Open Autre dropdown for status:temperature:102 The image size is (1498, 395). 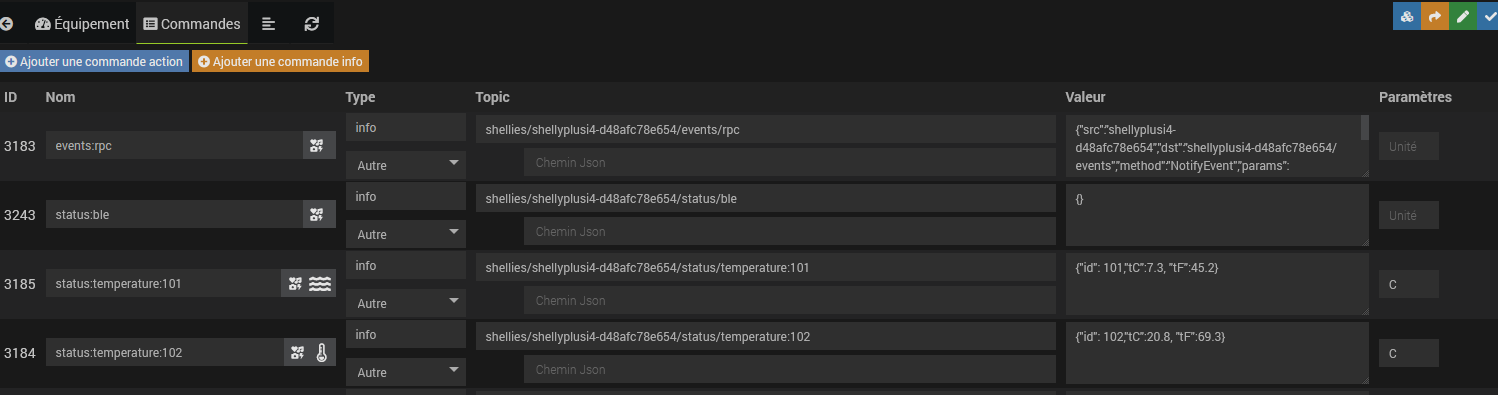click(x=406, y=371)
